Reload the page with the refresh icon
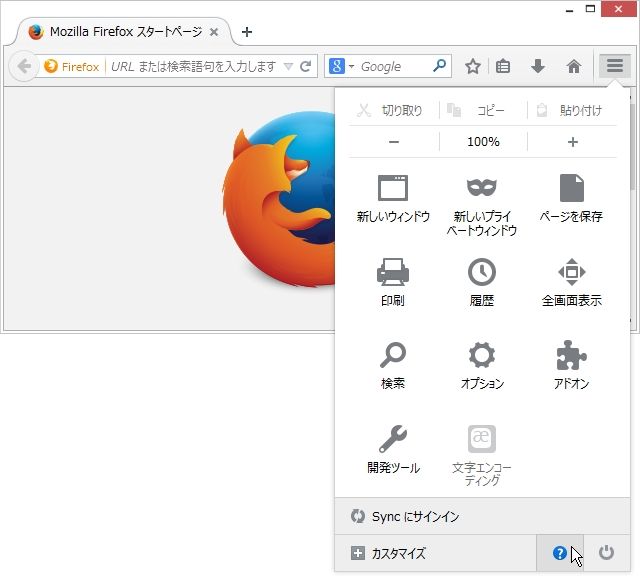Image resolution: width=640 pixels, height=576 pixels. pyautogui.click(x=305, y=66)
